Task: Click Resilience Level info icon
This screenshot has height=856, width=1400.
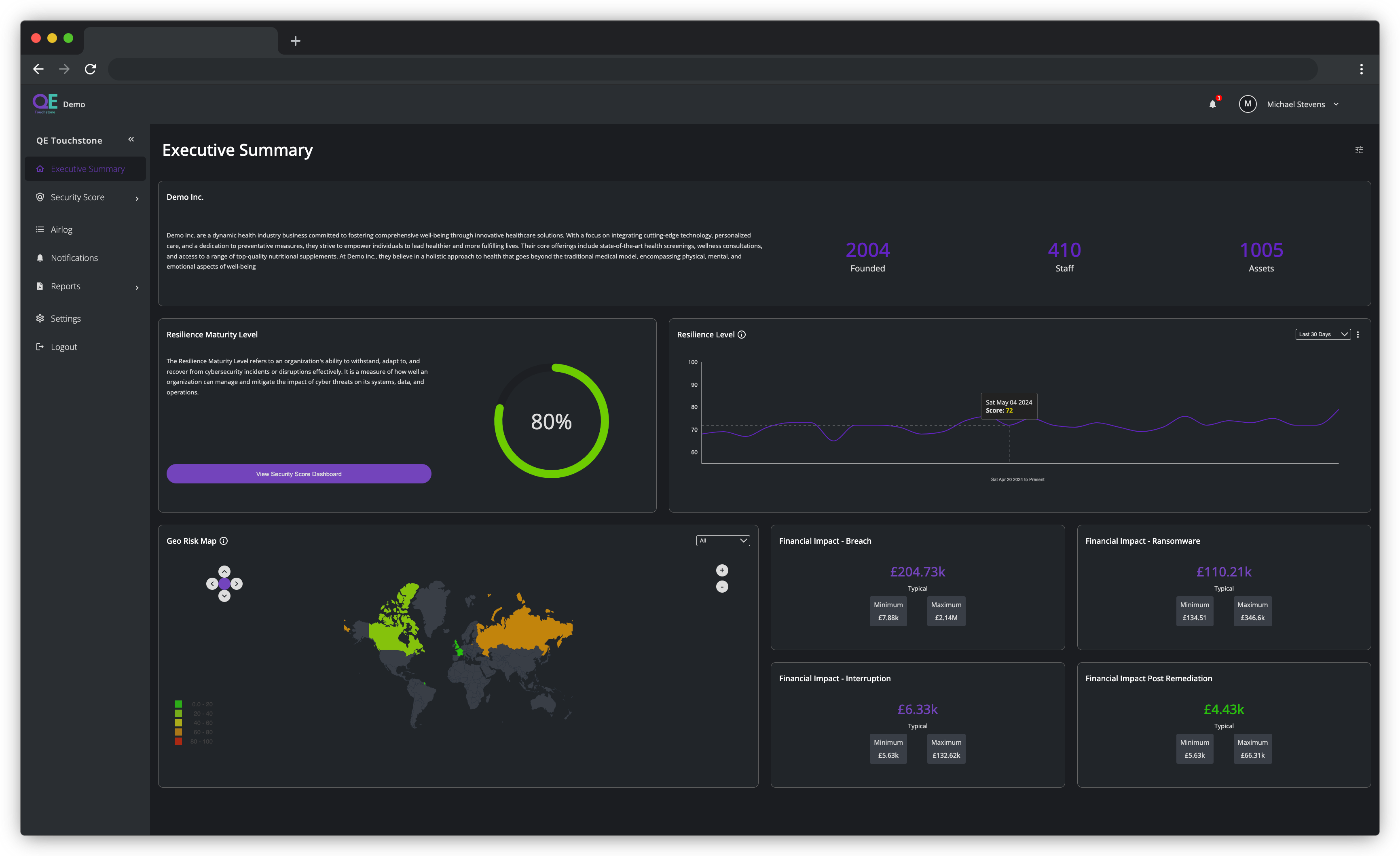Action: (x=742, y=335)
